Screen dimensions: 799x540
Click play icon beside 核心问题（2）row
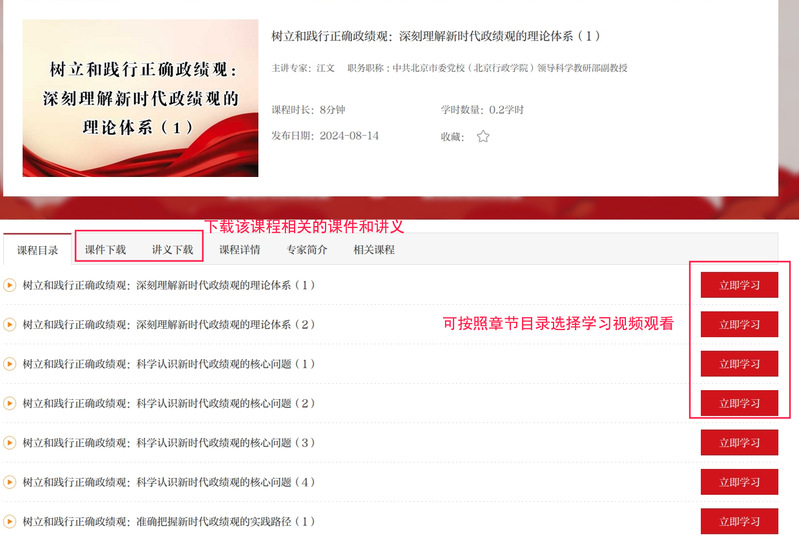[10, 403]
